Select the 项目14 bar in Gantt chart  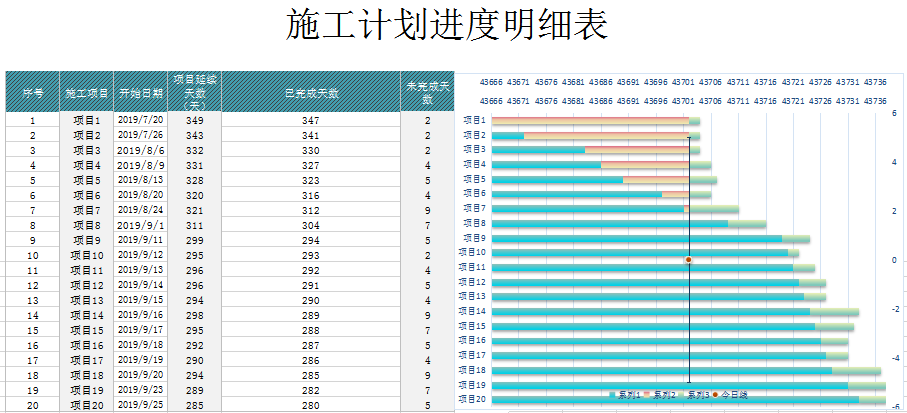tap(651, 311)
